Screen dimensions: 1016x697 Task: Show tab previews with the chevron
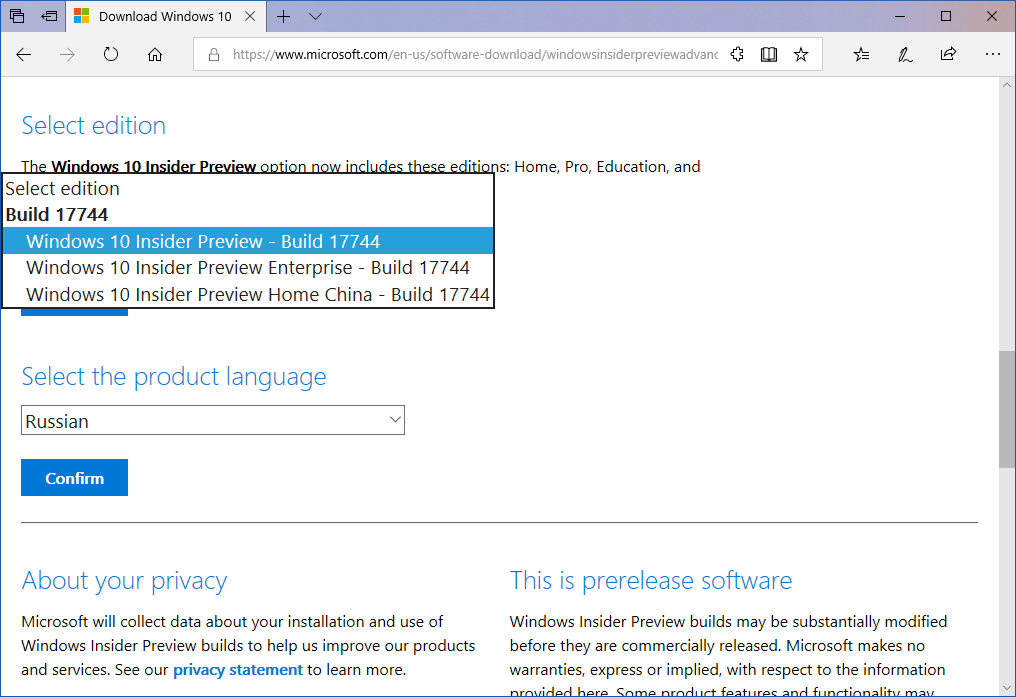pyautogui.click(x=315, y=17)
